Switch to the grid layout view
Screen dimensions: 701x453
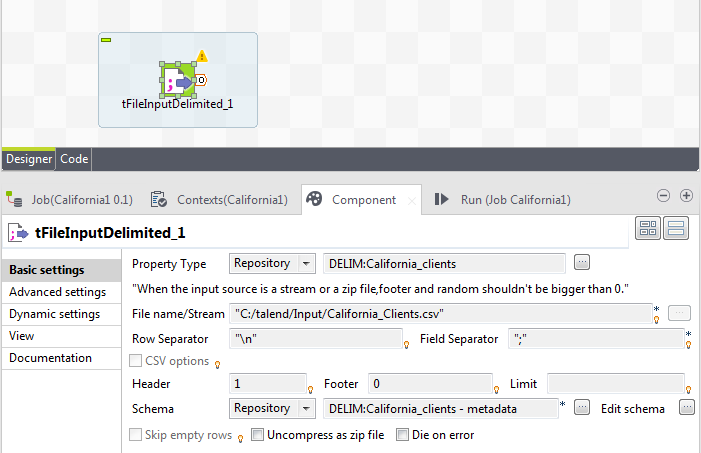(648, 228)
